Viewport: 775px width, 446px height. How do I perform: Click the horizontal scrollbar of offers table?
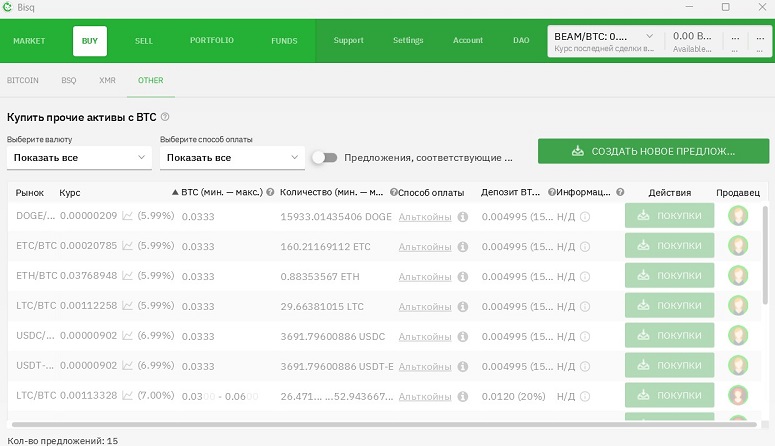(384, 424)
